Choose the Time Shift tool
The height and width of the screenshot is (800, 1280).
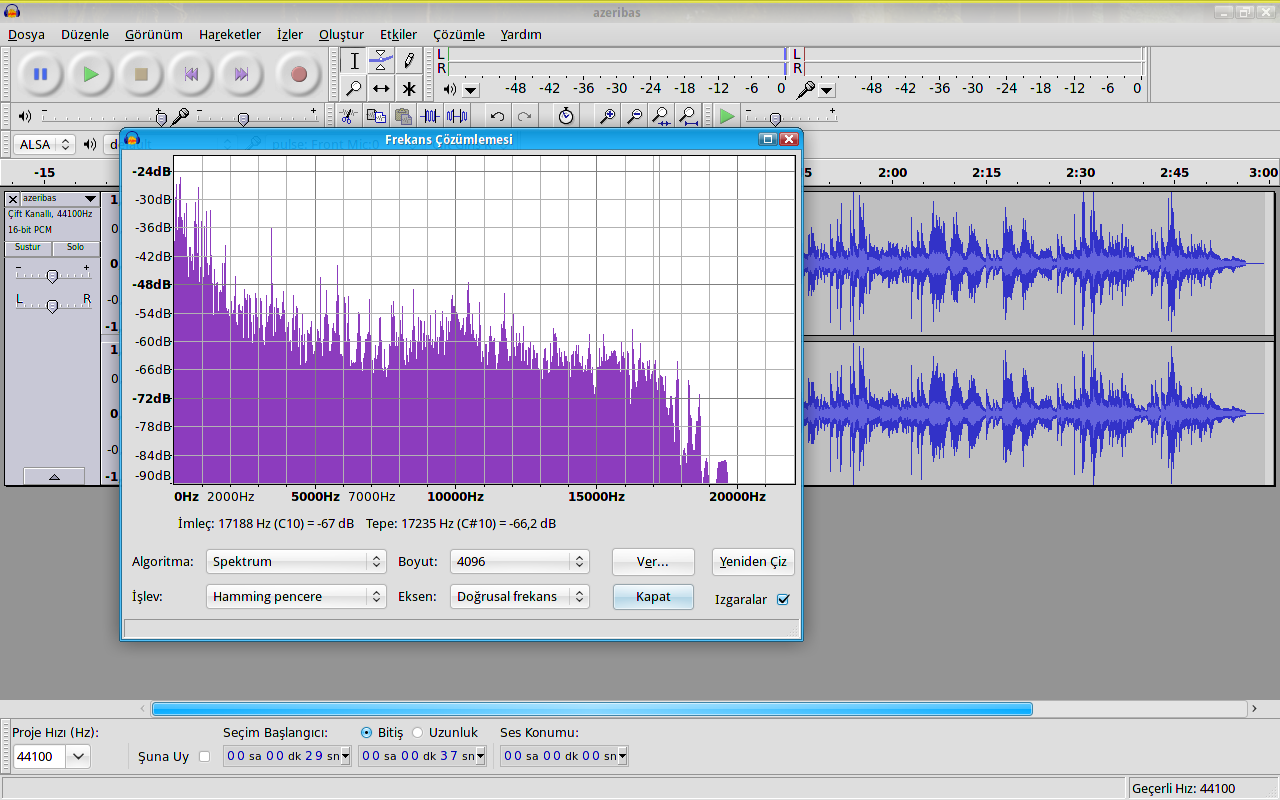[x=381, y=88]
